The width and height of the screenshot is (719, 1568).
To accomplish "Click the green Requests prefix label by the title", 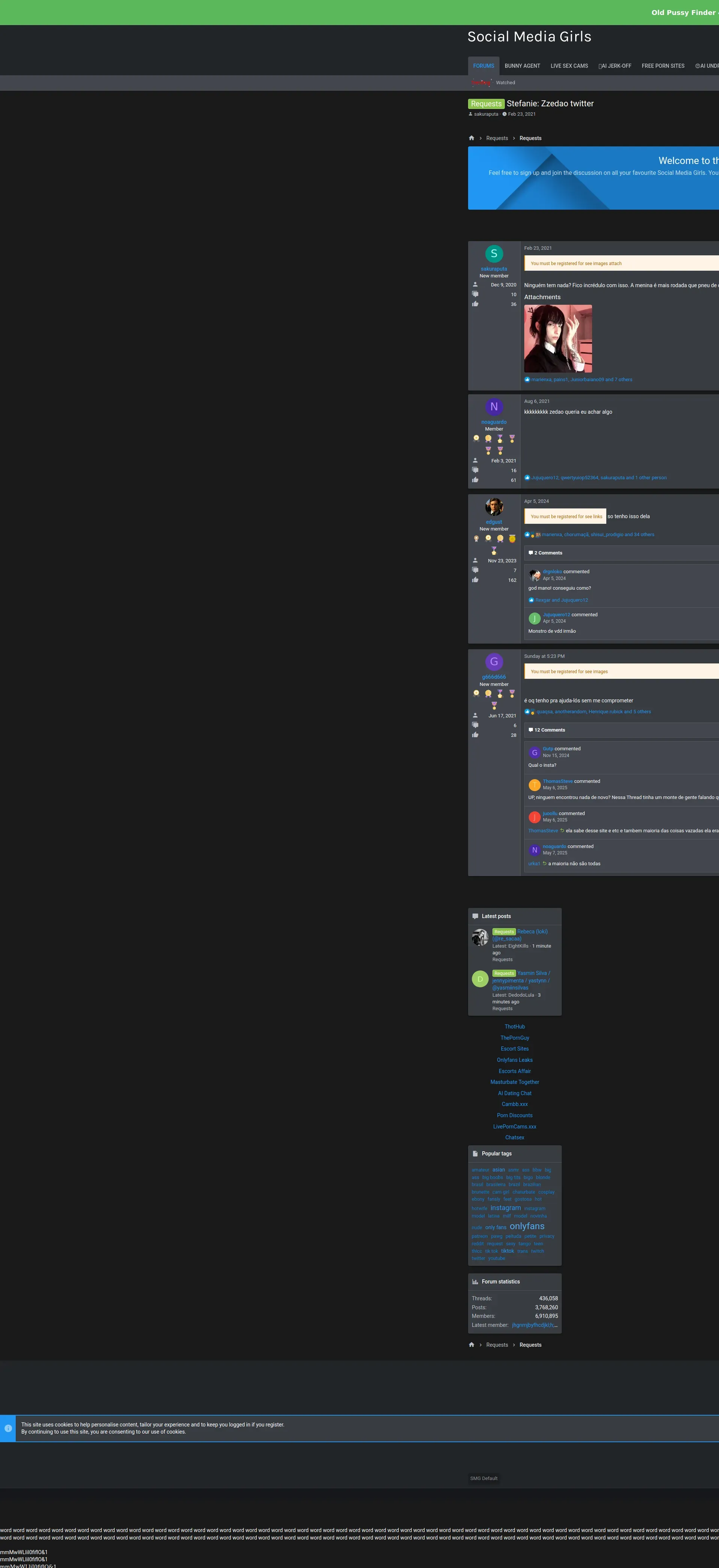I will pyautogui.click(x=486, y=104).
